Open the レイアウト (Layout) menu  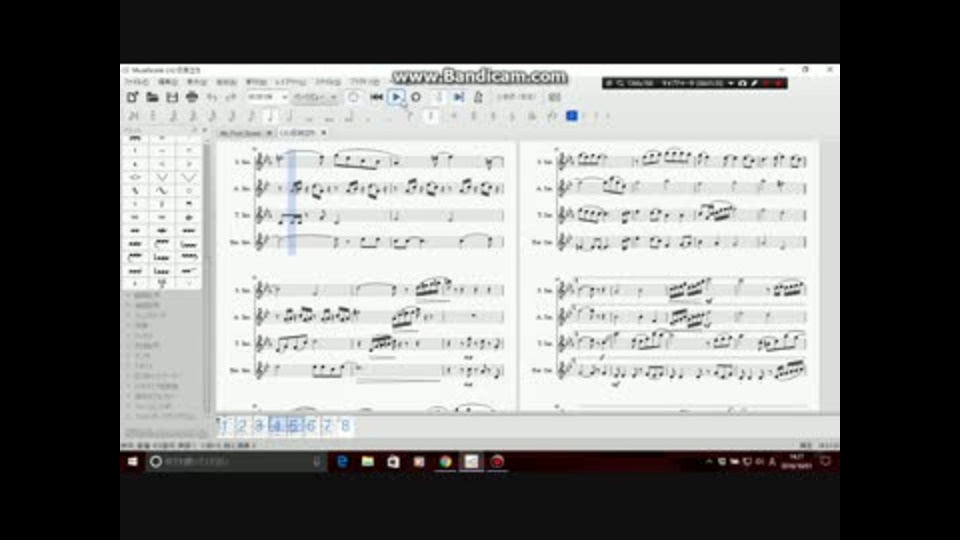(x=291, y=82)
